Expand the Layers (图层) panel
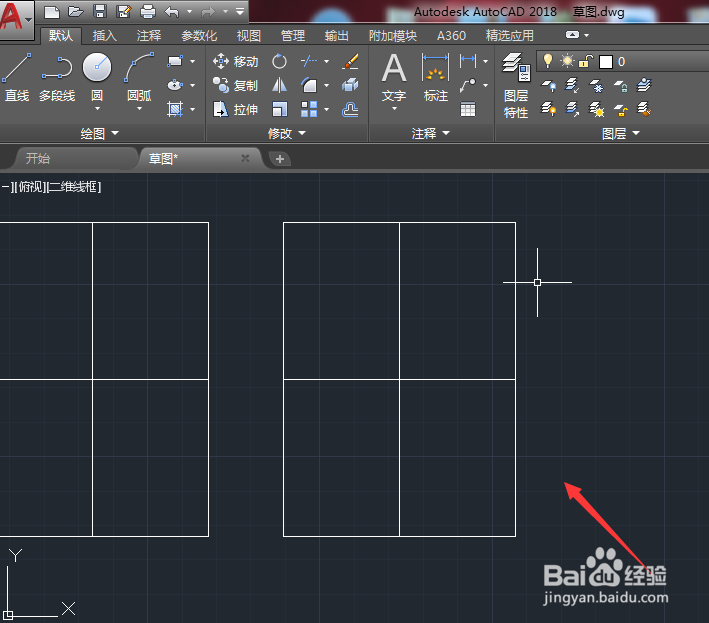 [x=620, y=133]
